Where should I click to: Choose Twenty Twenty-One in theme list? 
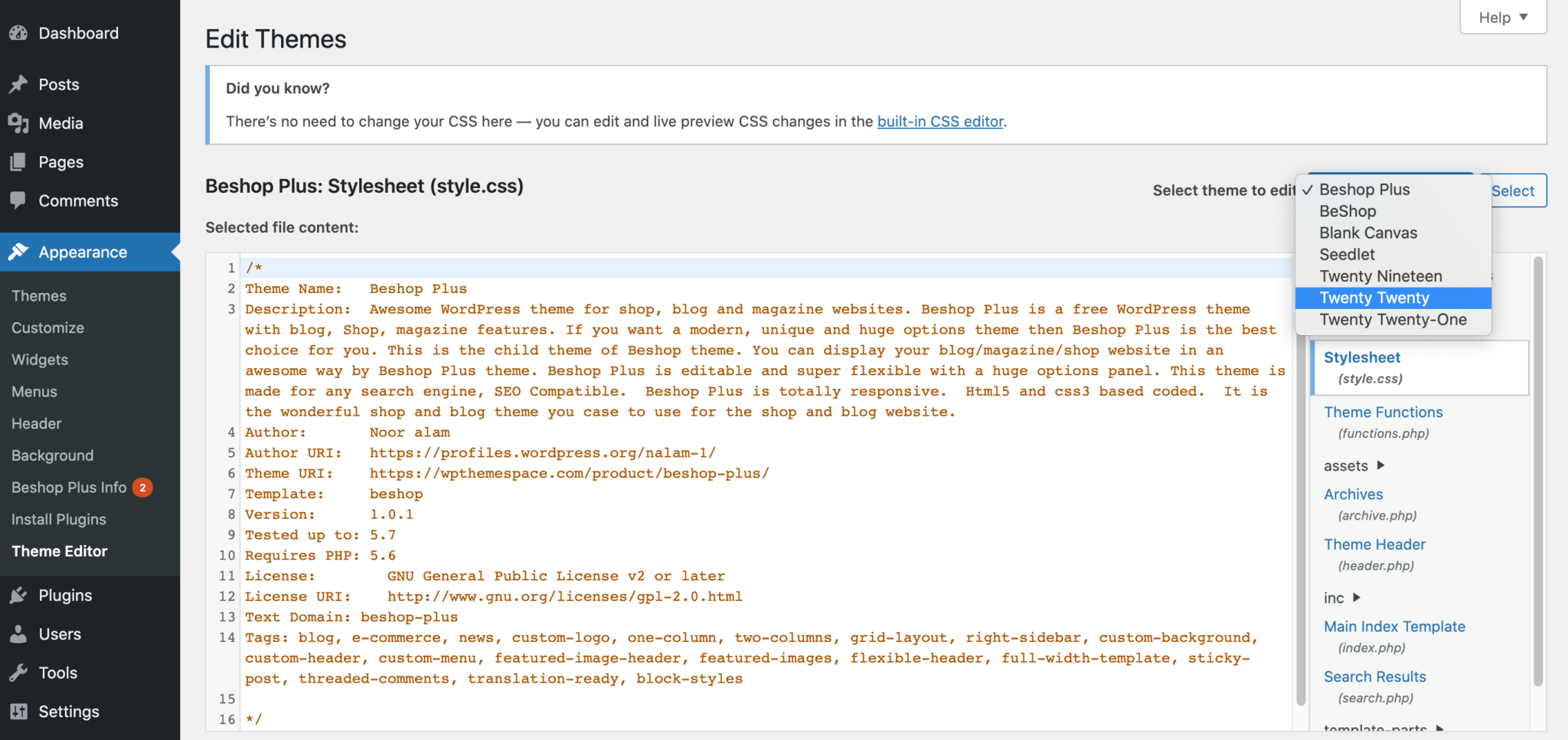1393,320
